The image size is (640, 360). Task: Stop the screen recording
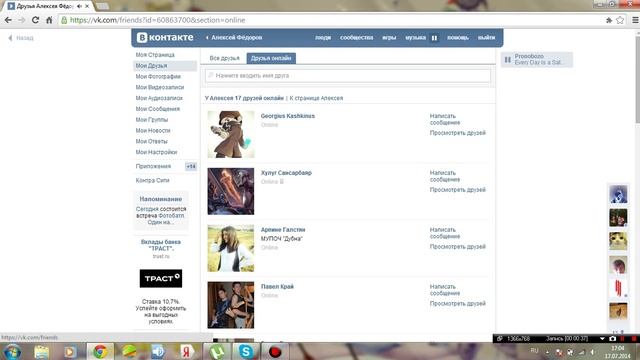coord(633,339)
